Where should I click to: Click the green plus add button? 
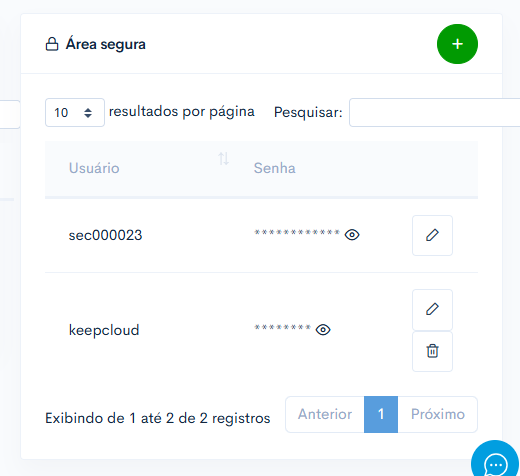click(x=457, y=44)
